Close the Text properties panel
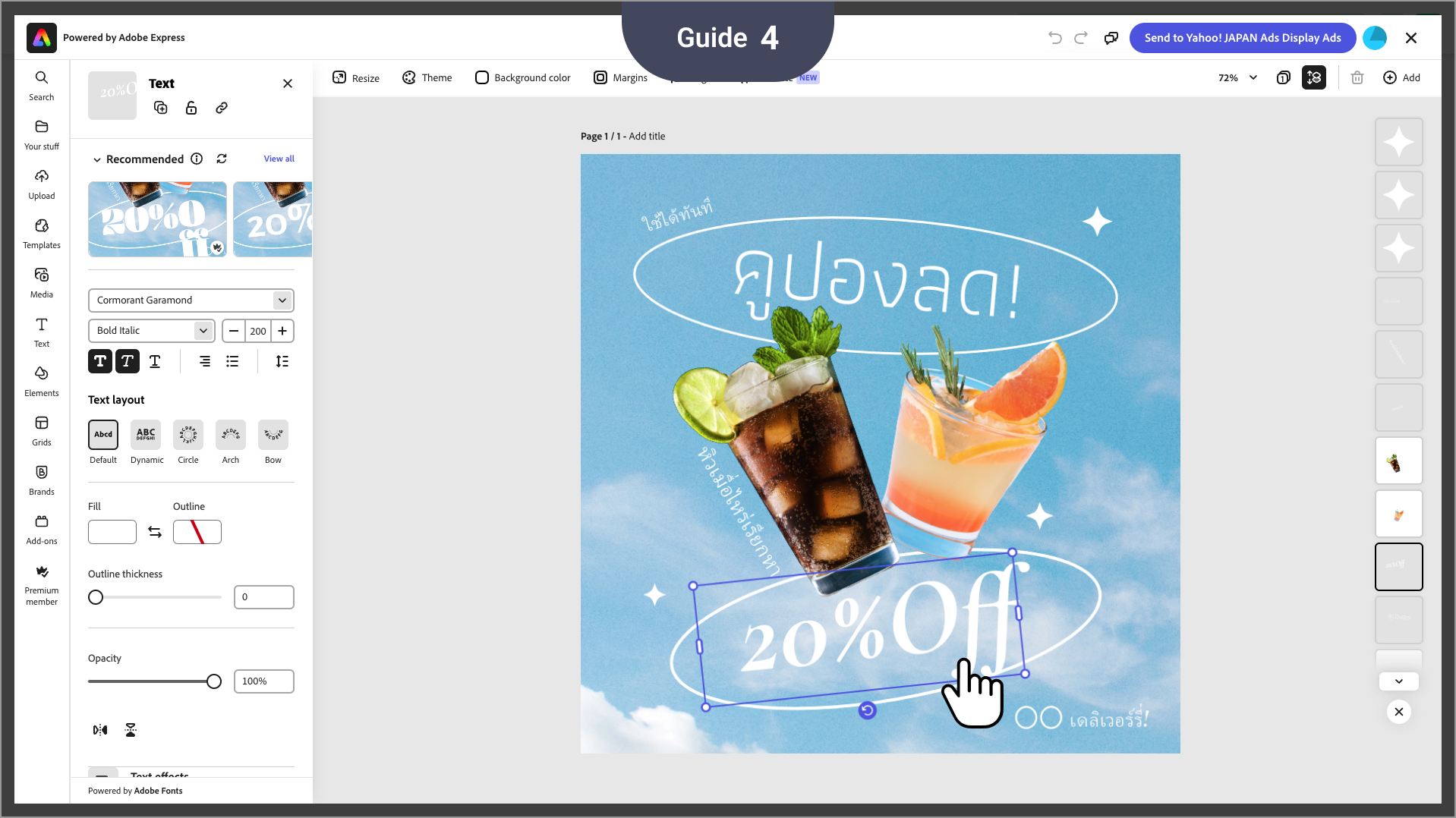The image size is (1456, 818). pyautogui.click(x=288, y=83)
